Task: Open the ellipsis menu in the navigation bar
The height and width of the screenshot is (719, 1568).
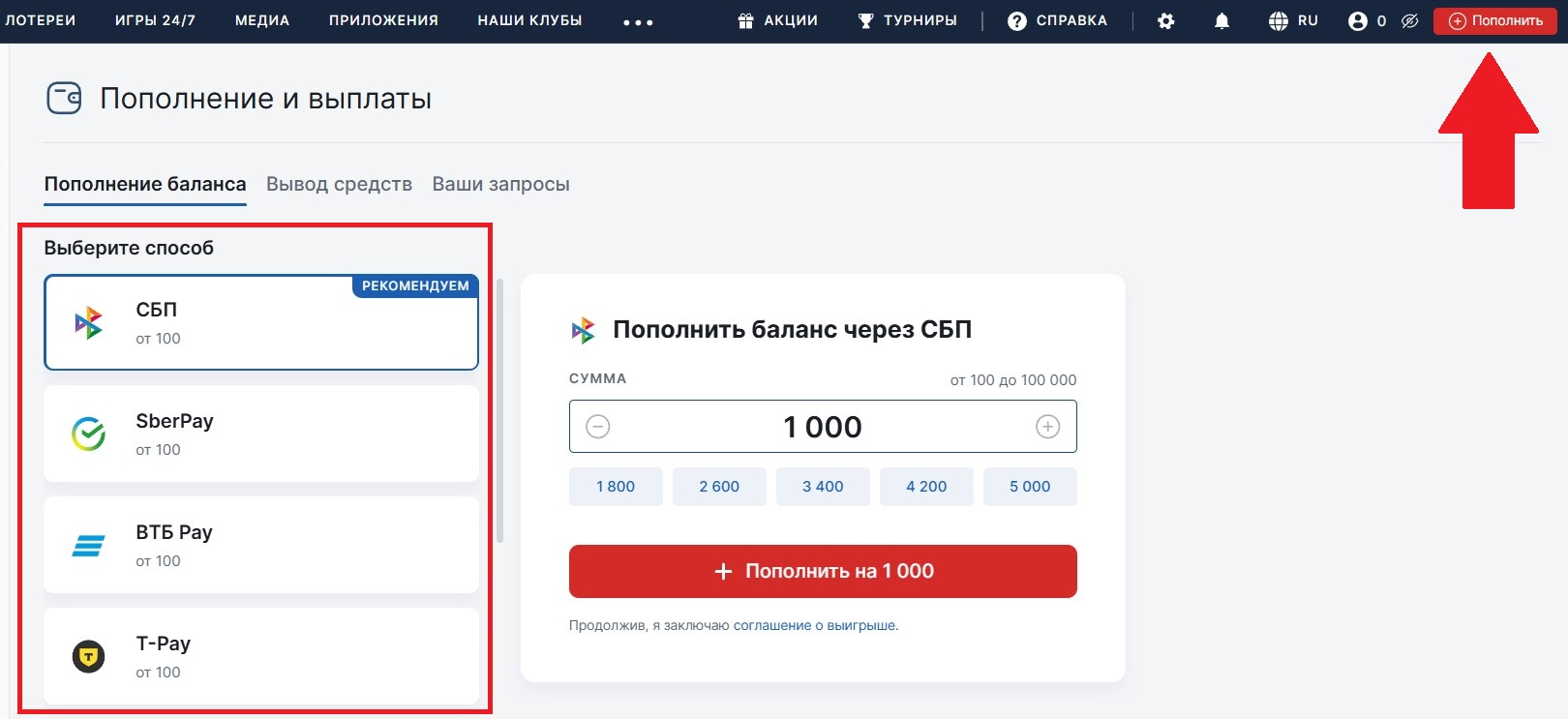Action: (636, 22)
